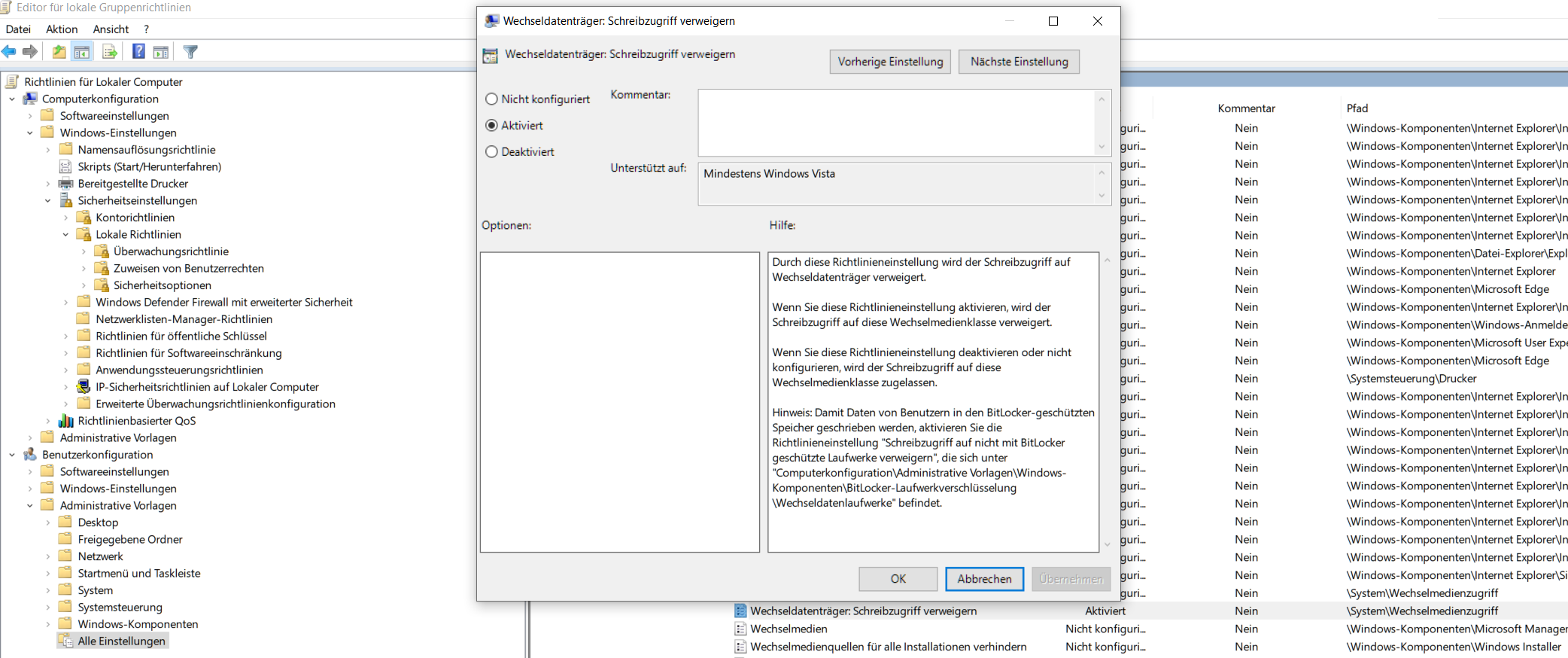Click the Kontorichtlinien folder icon

point(84,218)
